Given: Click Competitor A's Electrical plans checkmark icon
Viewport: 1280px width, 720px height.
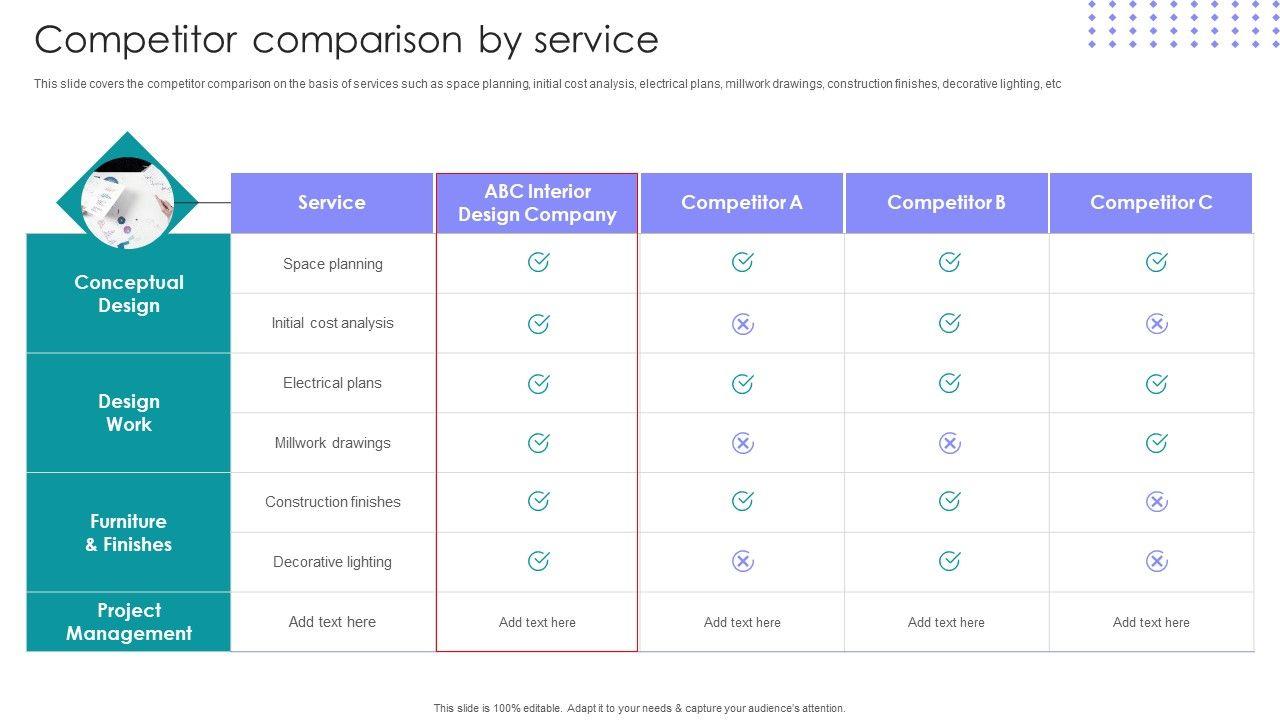Looking at the screenshot, I should pos(742,383).
